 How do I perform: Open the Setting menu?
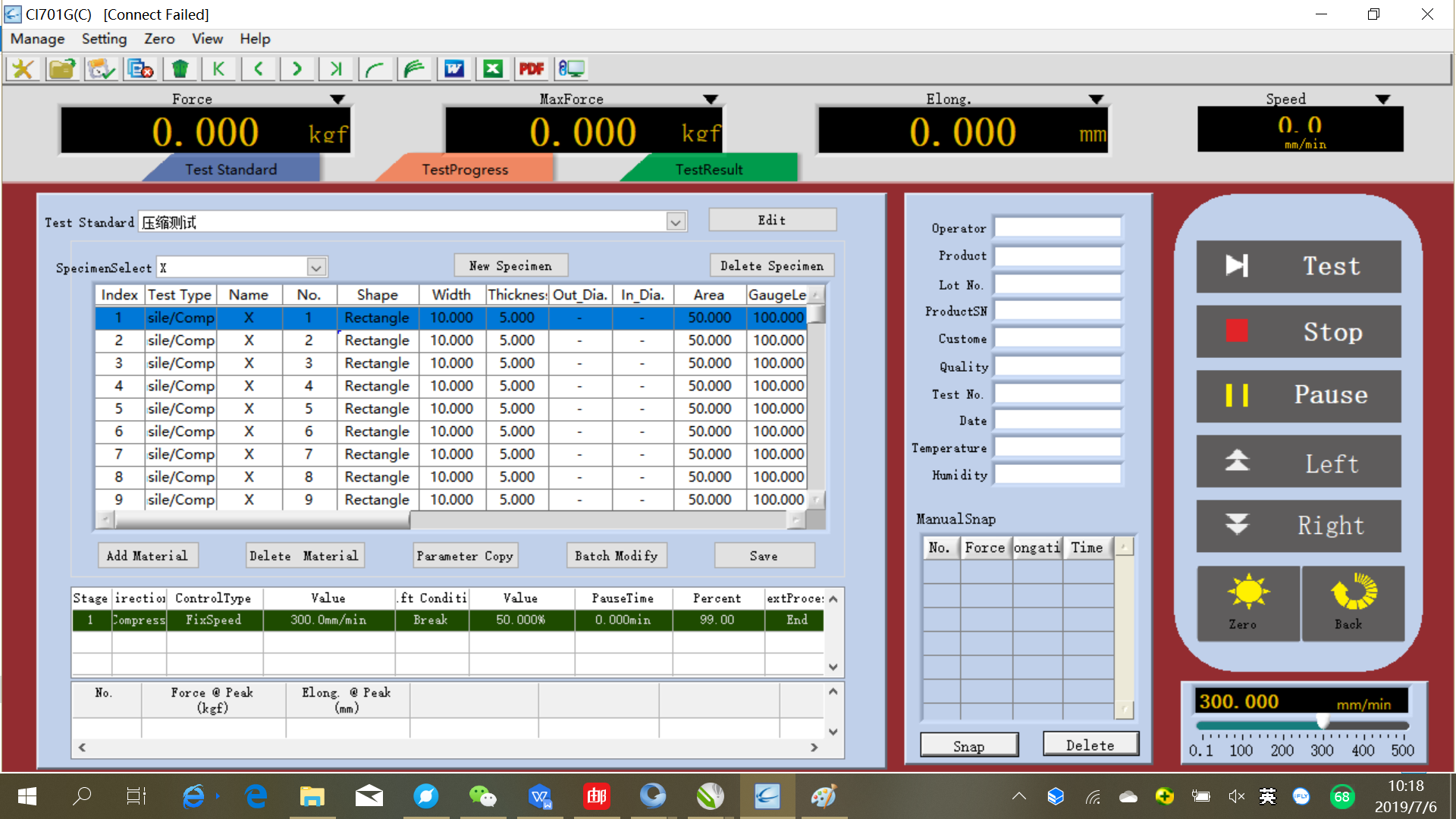(104, 39)
